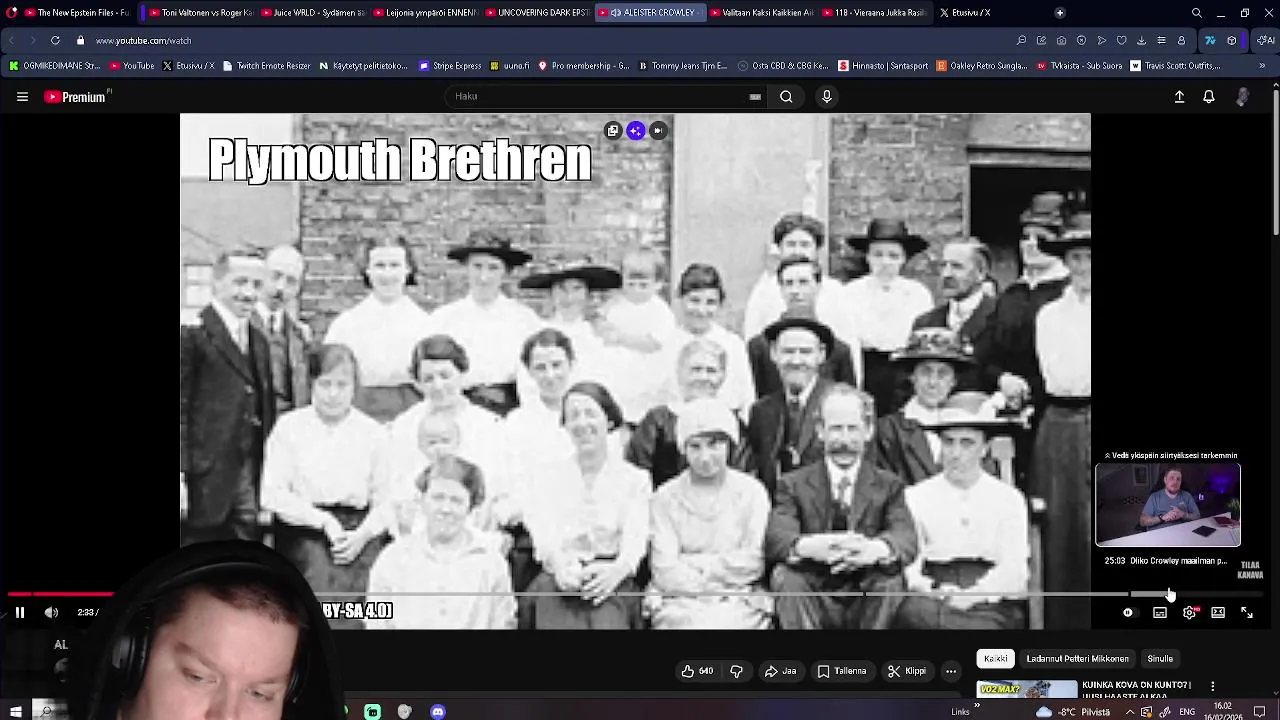The height and width of the screenshot is (720, 1280).
Task: Switch to Valitaan Kaksi Kaikkien tab
Action: pyautogui.click(x=763, y=13)
